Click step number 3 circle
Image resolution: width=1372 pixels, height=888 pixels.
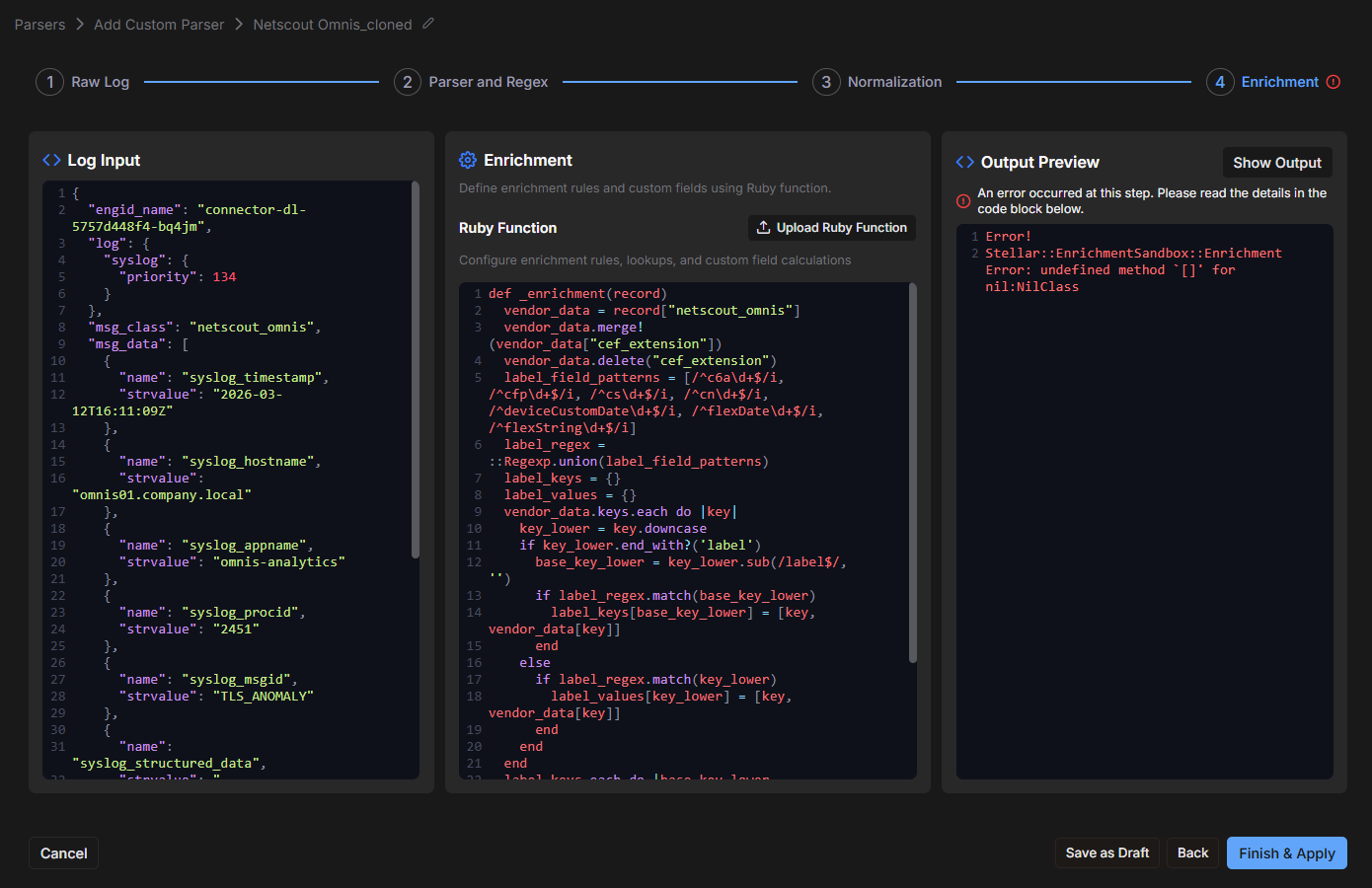pyautogui.click(x=826, y=82)
